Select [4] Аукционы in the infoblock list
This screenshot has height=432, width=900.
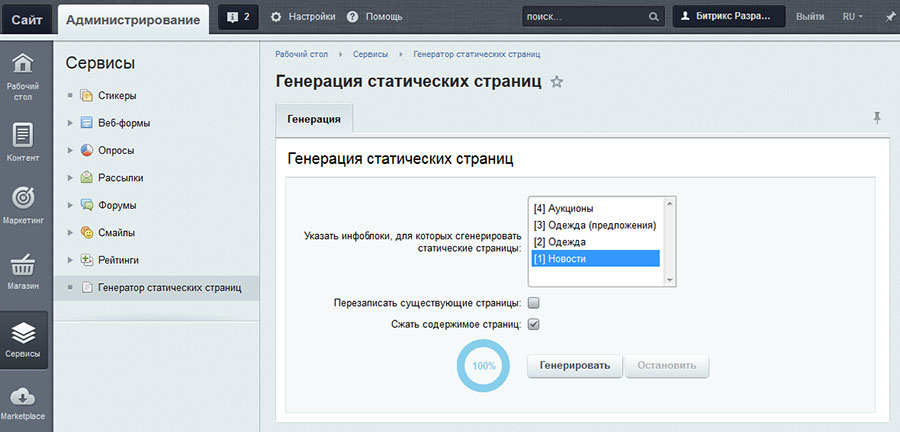[564, 208]
